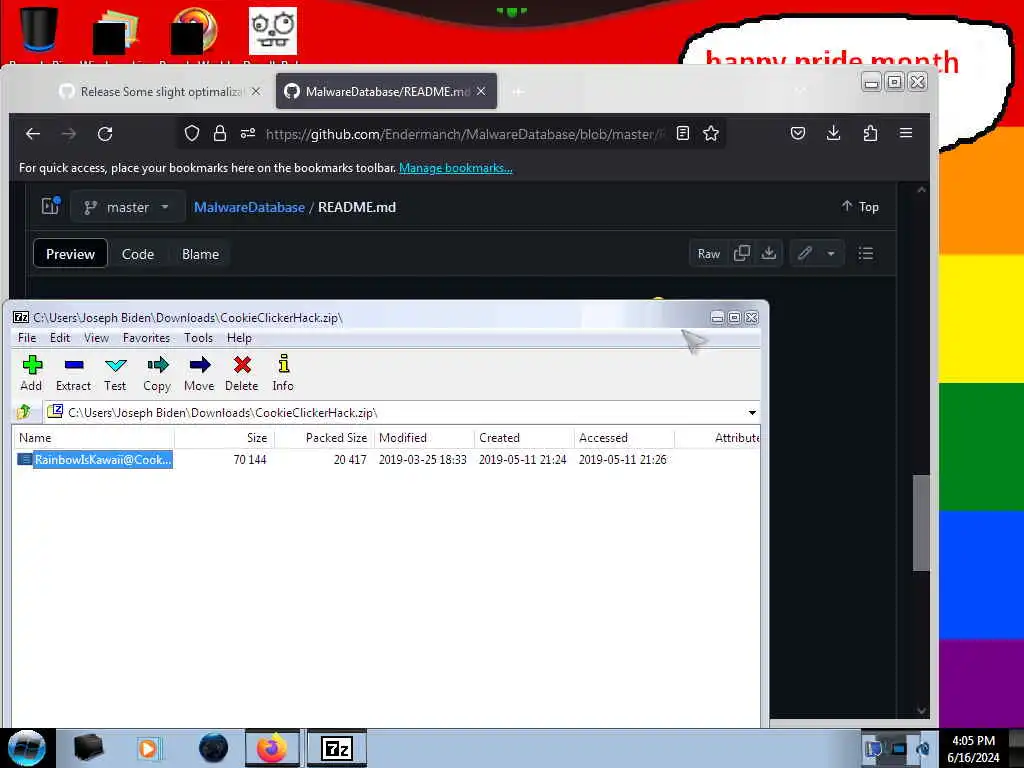Go up one folder level in 7-Zip

(24, 412)
